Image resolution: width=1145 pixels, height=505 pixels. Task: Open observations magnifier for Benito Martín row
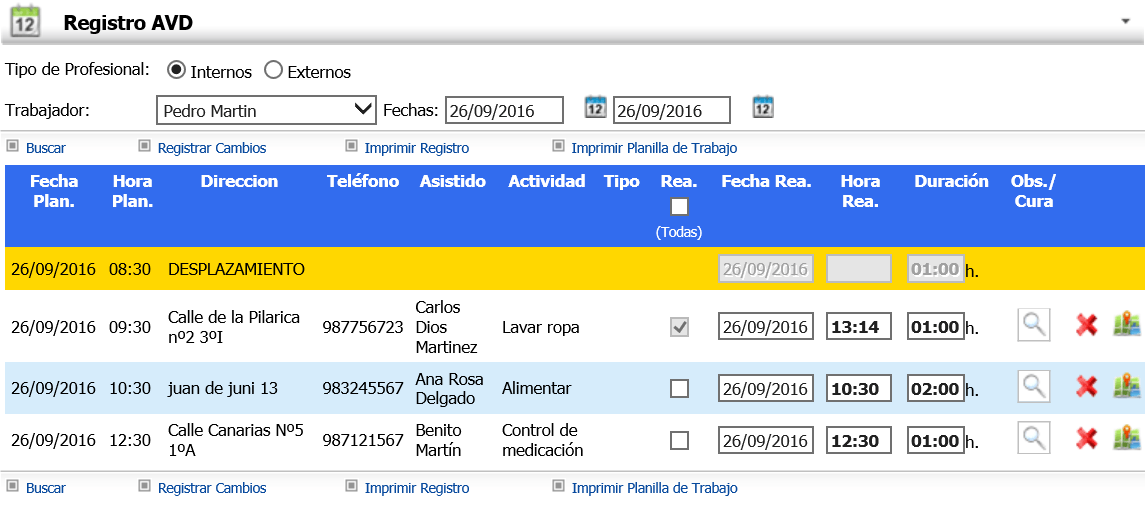(x=1033, y=439)
